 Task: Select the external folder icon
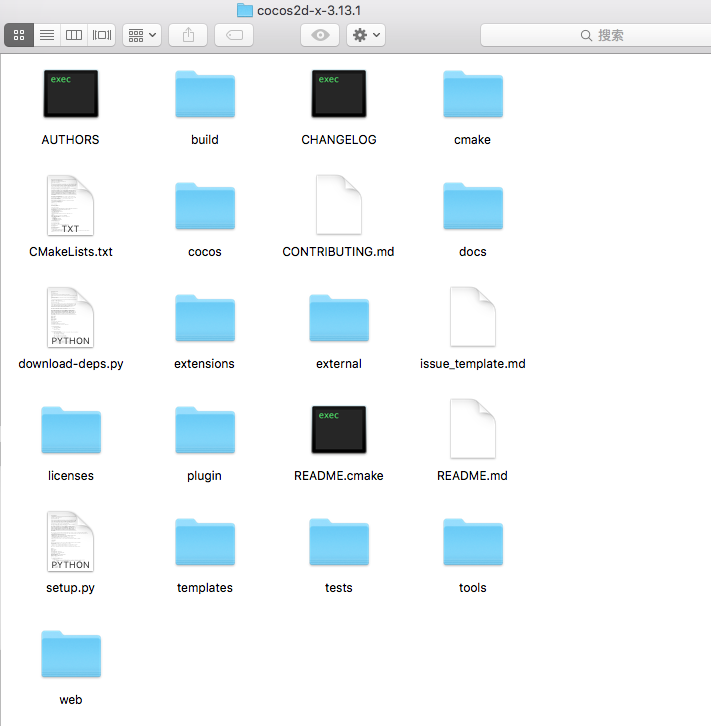(x=339, y=318)
